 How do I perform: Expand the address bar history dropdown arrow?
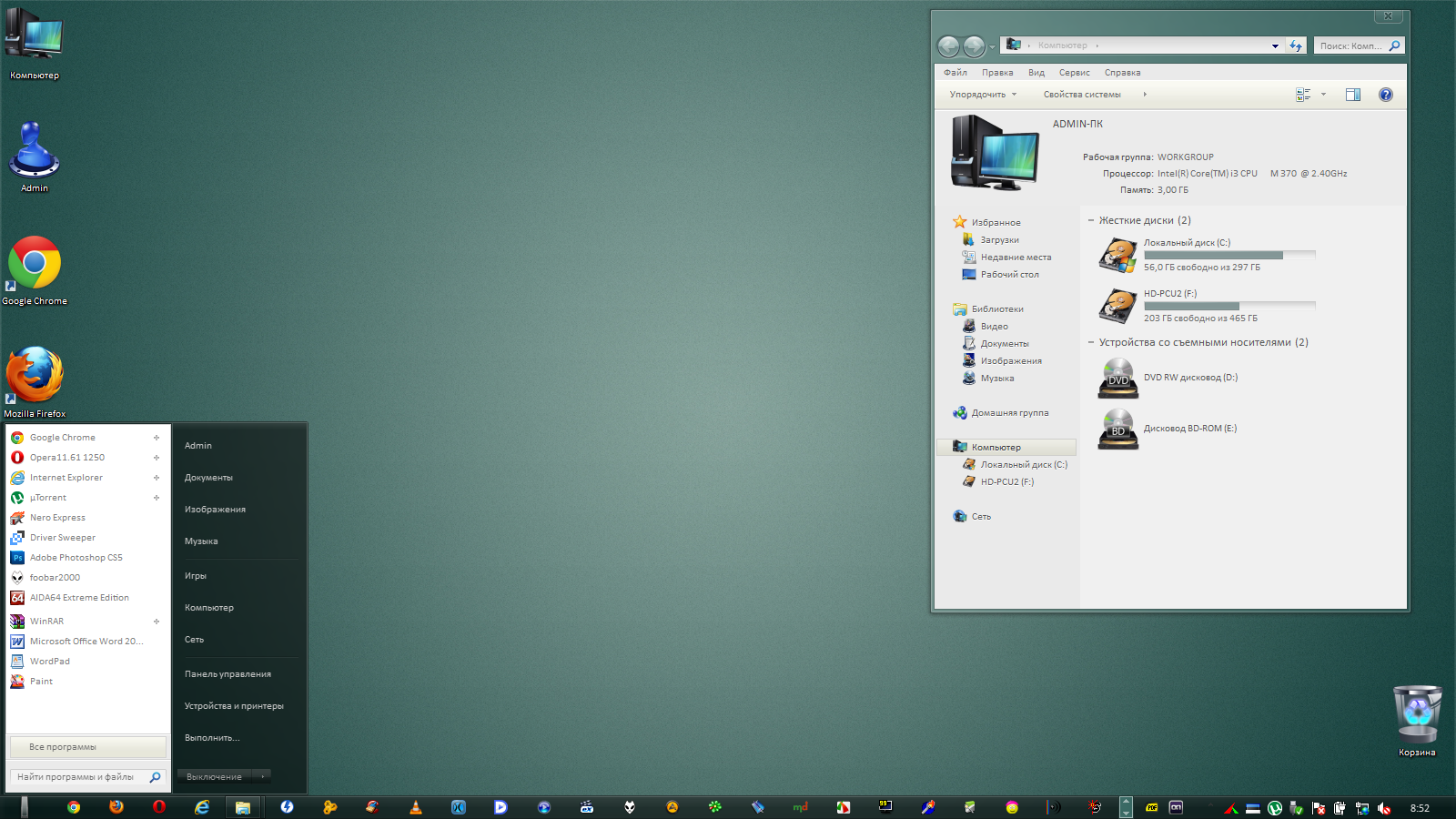(1275, 45)
